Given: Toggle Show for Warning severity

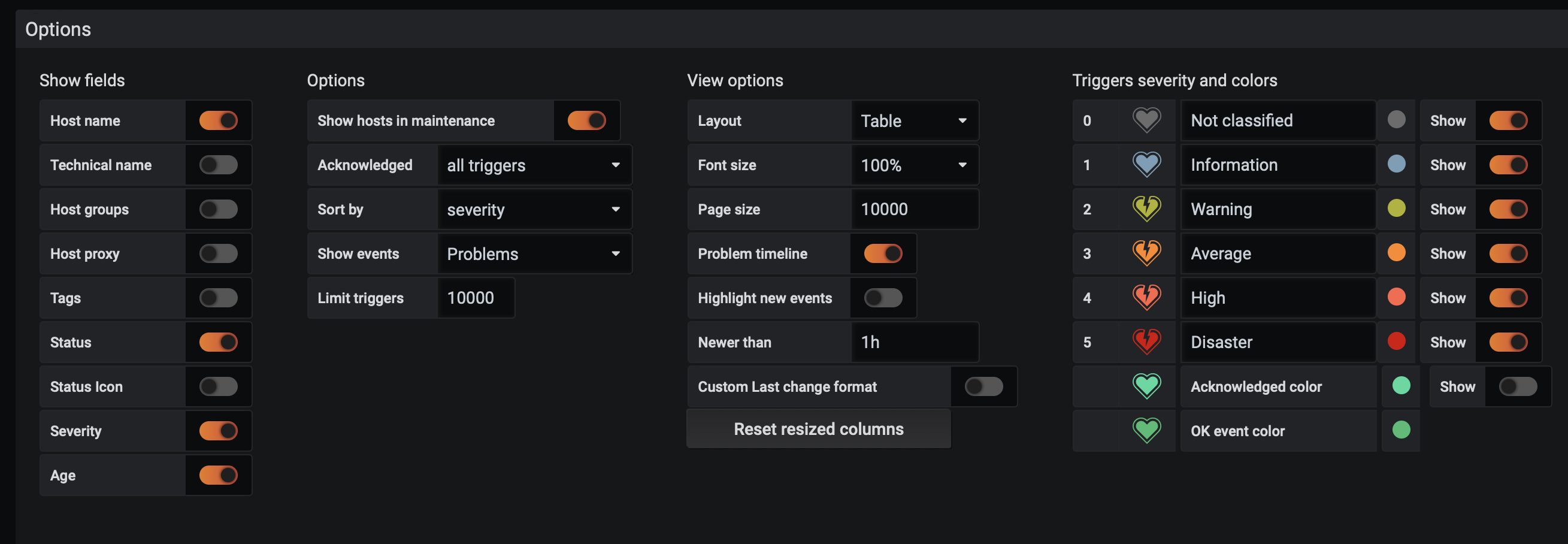Looking at the screenshot, I should [1508, 210].
